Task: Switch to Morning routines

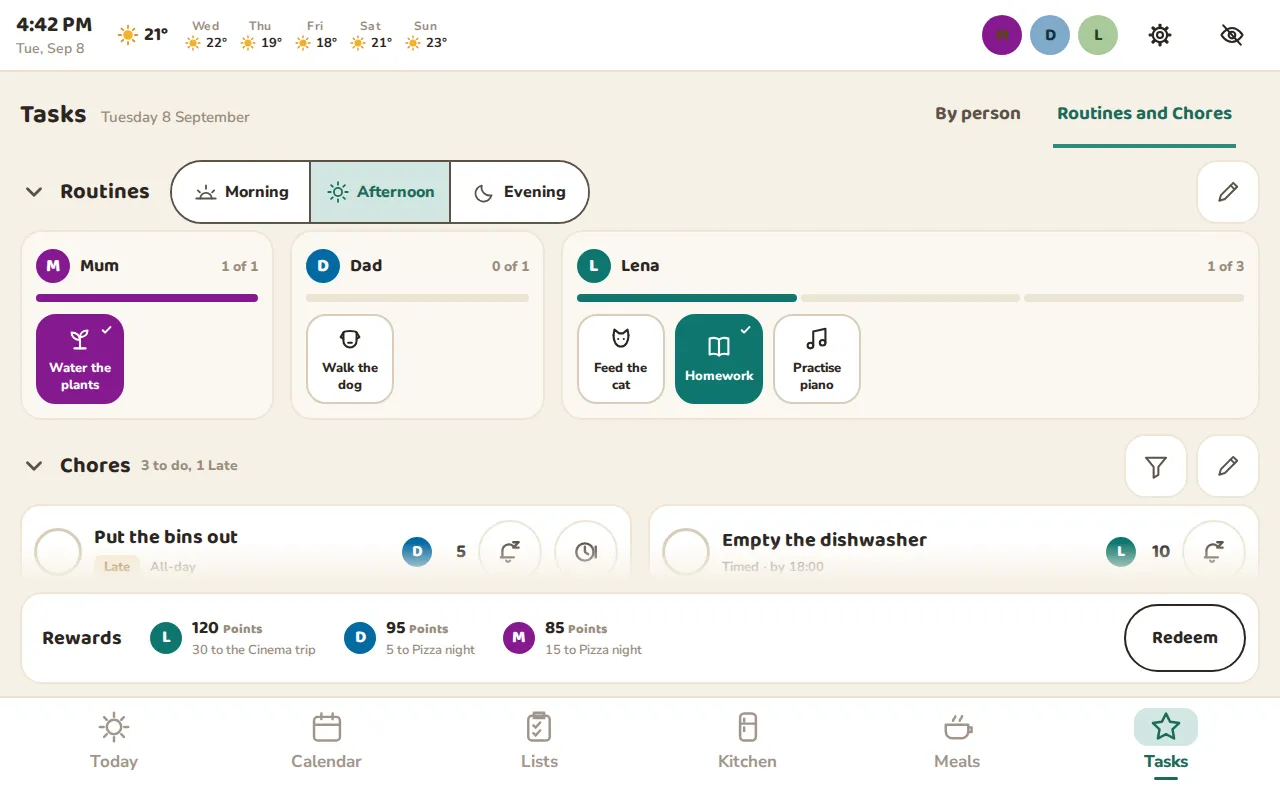Action: click(x=241, y=192)
